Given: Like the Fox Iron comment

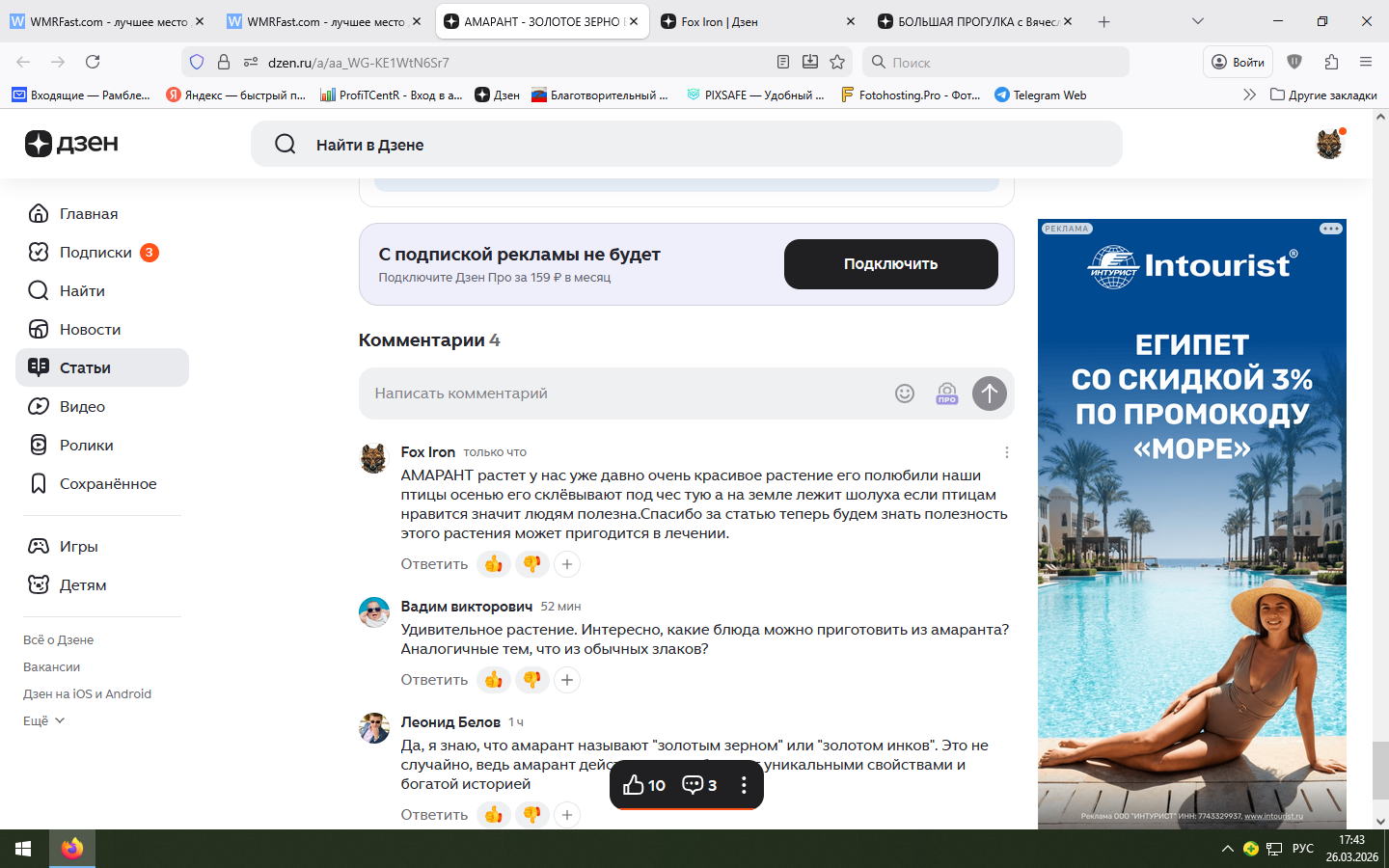Looking at the screenshot, I should pos(494,564).
